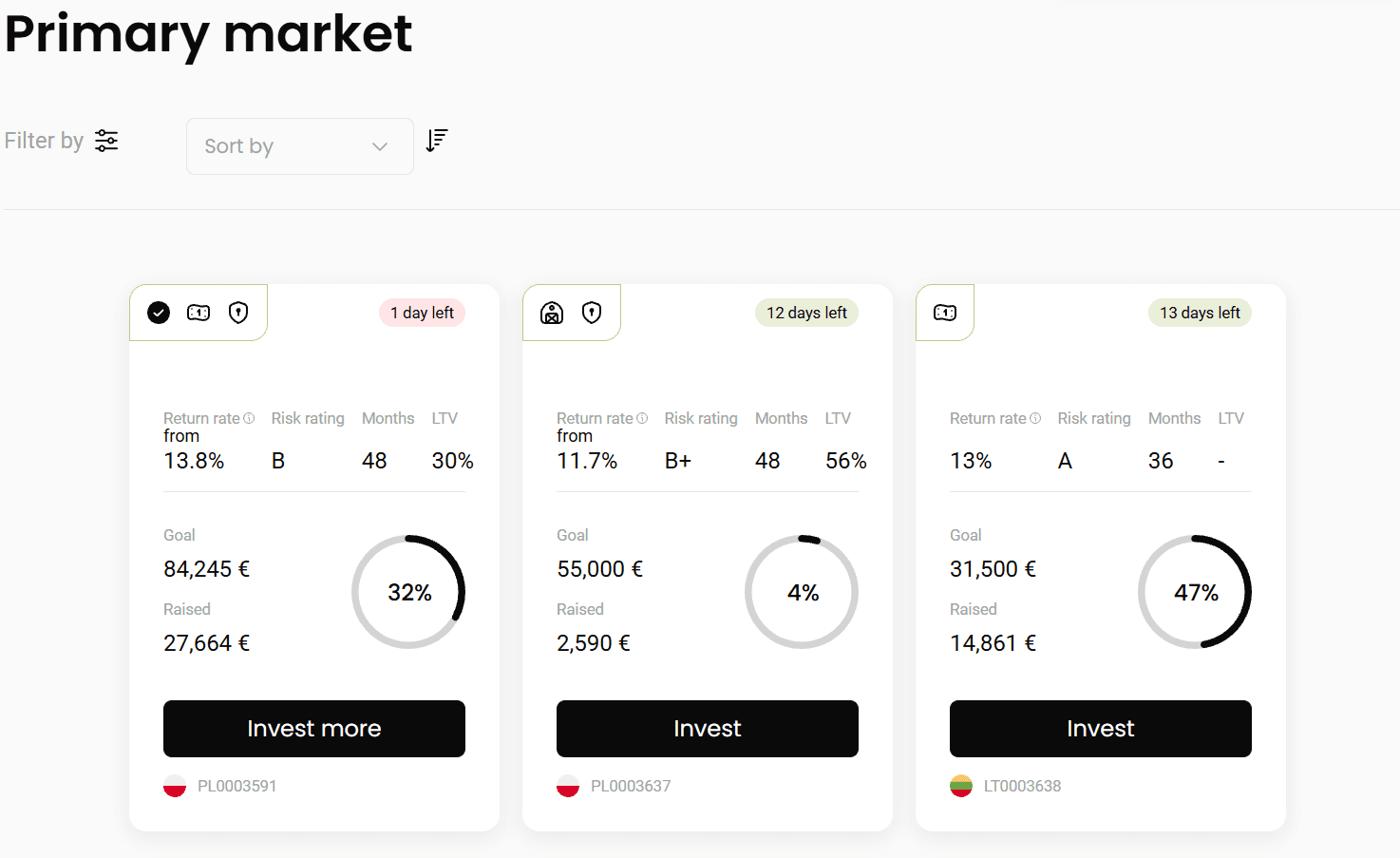Open the Filter by settings icon
This screenshot has height=858, width=1400.
(106, 141)
